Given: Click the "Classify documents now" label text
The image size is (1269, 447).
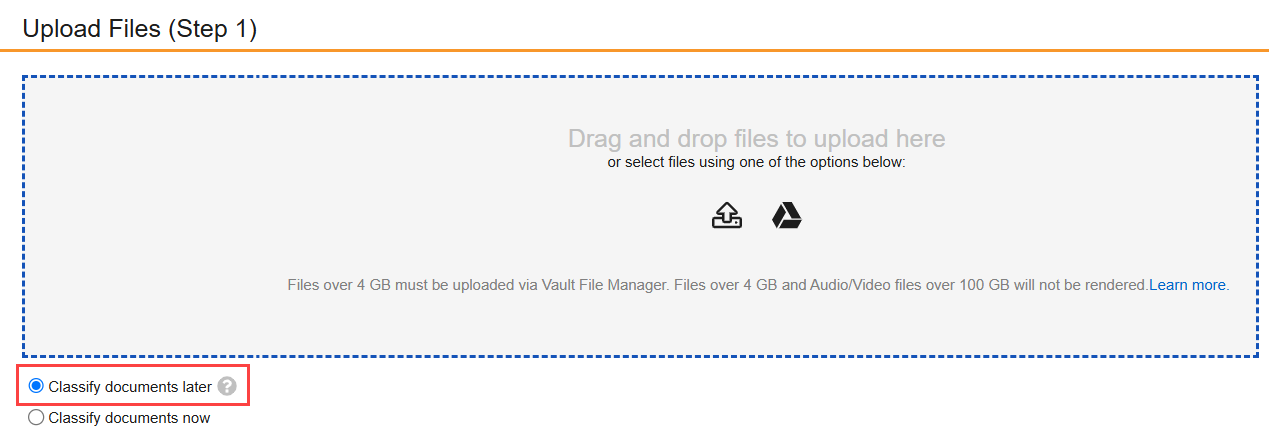Looking at the screenshot, I should (129, 418).
